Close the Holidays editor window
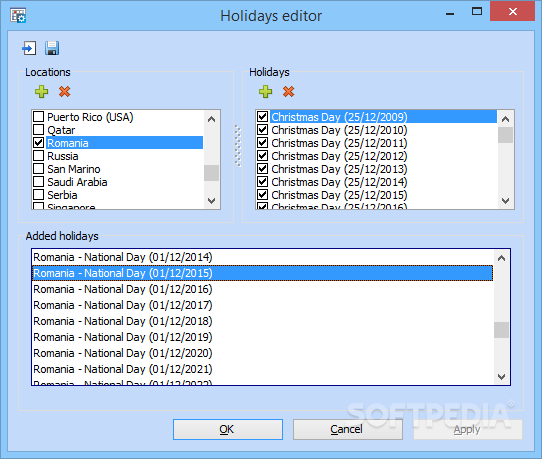 coord(513,11)
